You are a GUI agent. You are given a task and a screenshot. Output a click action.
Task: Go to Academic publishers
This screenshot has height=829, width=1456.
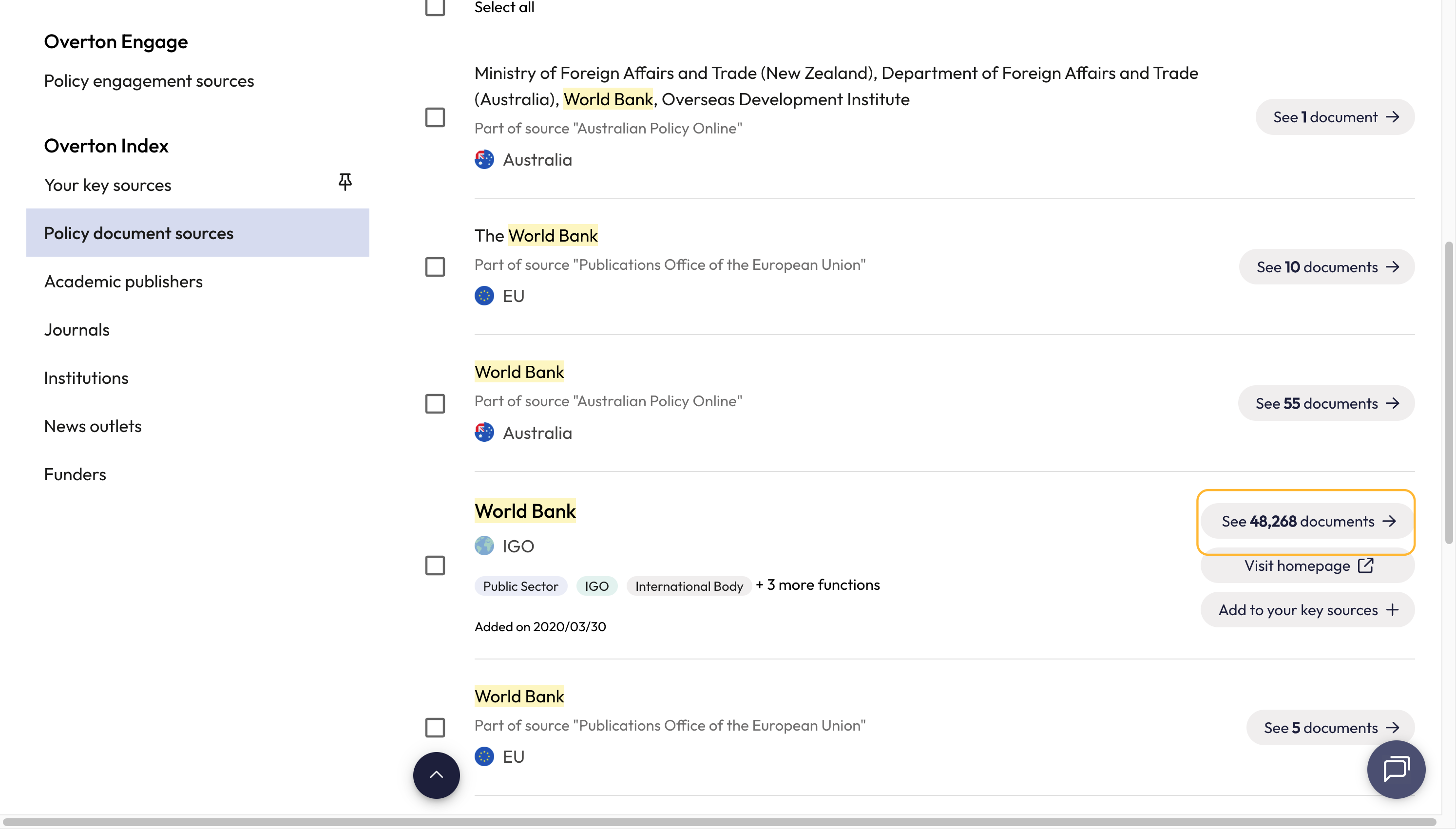[123, 281]
